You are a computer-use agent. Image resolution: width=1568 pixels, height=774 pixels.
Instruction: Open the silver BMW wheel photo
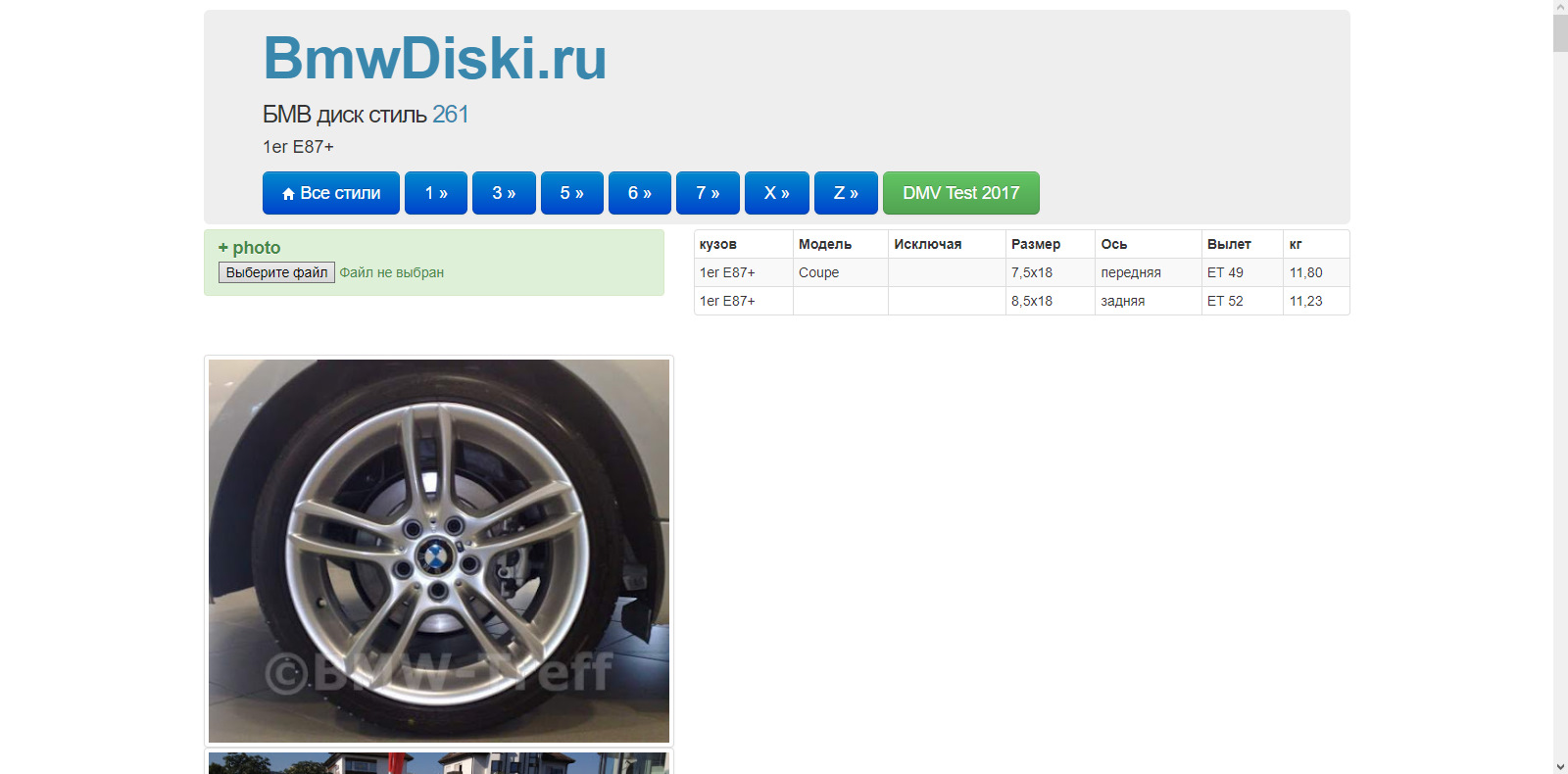pyautogui.click(x=438, y=550)
